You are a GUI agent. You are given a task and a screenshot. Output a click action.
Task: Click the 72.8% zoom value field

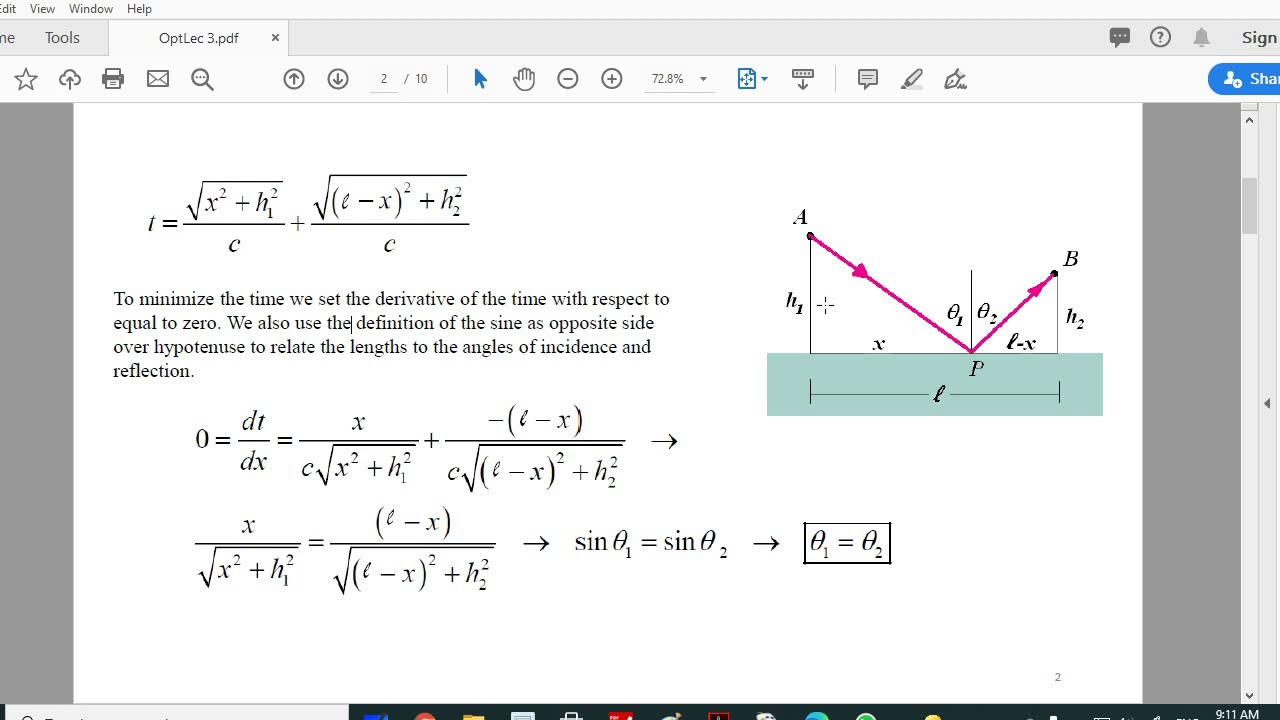coord(667,79)
